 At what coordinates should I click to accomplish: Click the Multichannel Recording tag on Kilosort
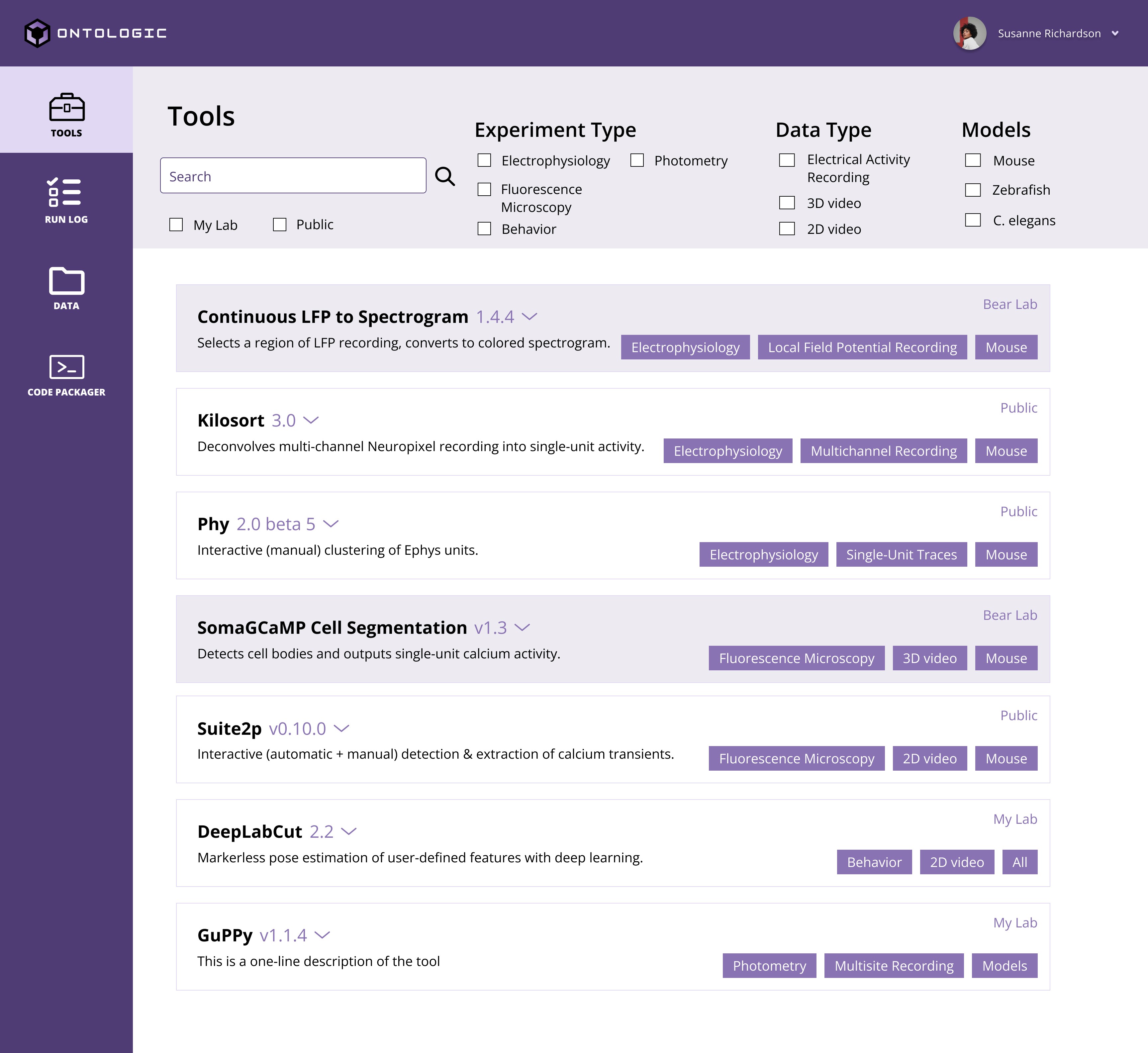[883, 451]
